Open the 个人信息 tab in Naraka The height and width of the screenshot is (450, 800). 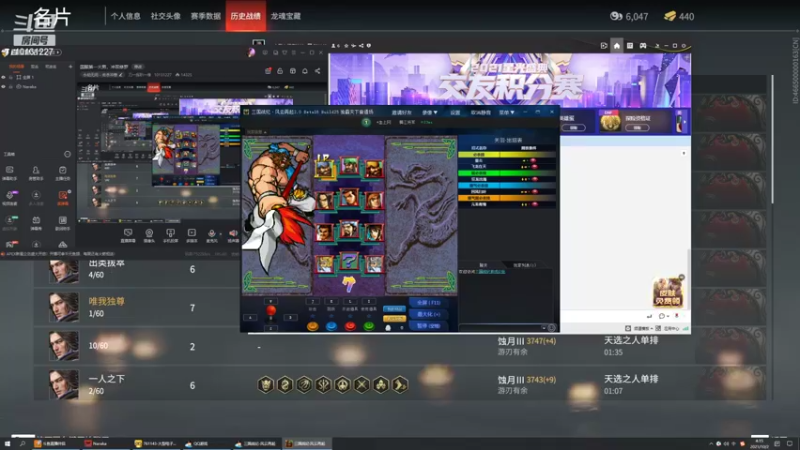click(126, 16)
